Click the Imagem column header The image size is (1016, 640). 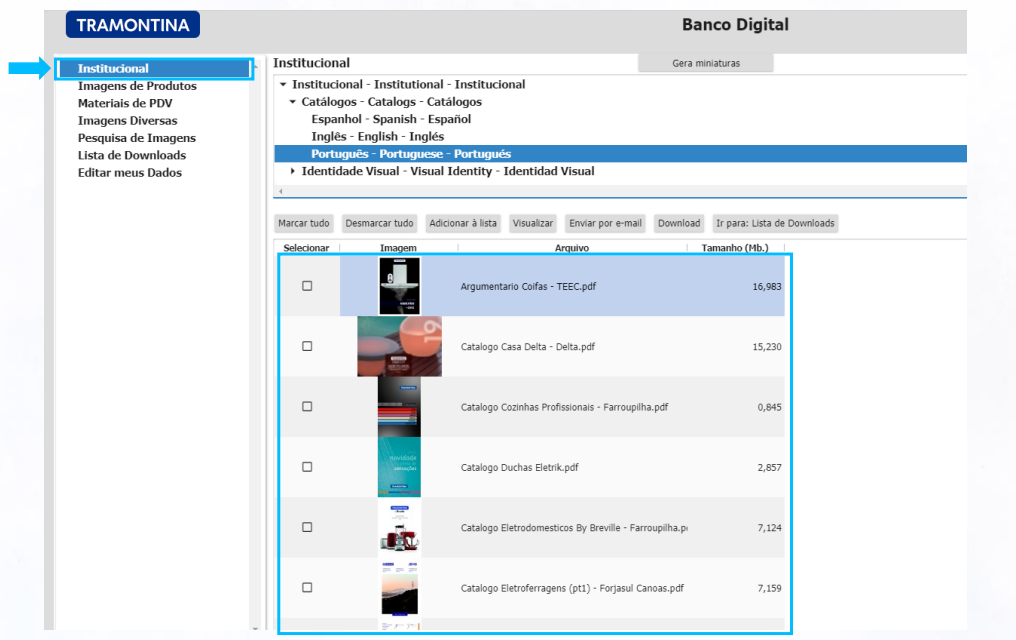coord(398,248)
